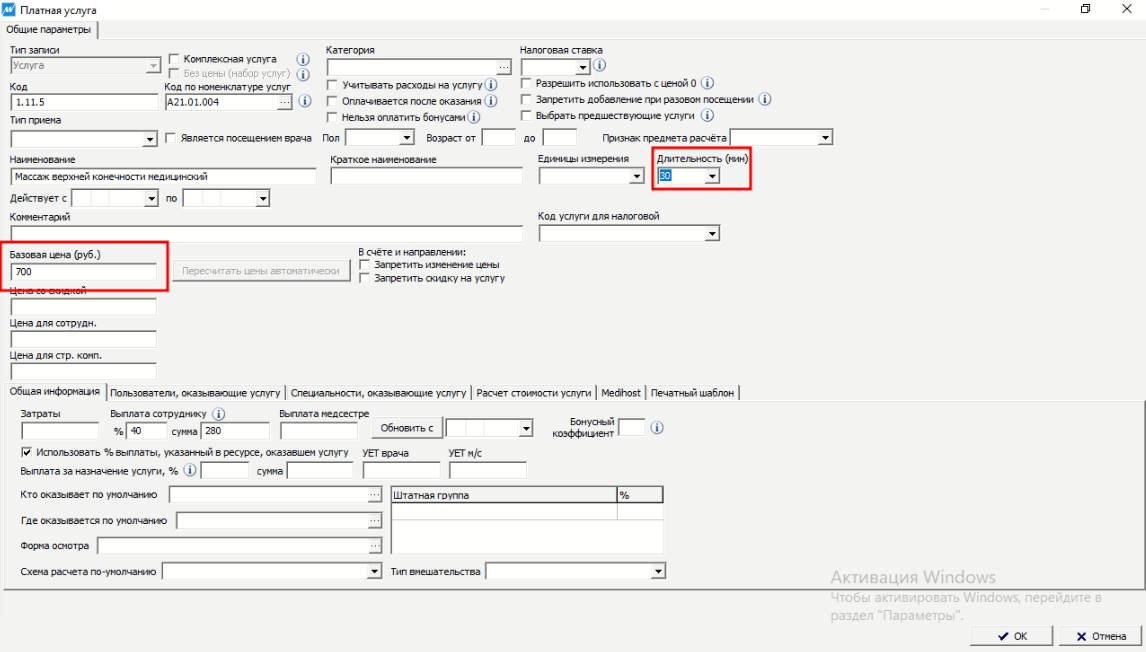Click the Обновить с button

coord(406,429)
